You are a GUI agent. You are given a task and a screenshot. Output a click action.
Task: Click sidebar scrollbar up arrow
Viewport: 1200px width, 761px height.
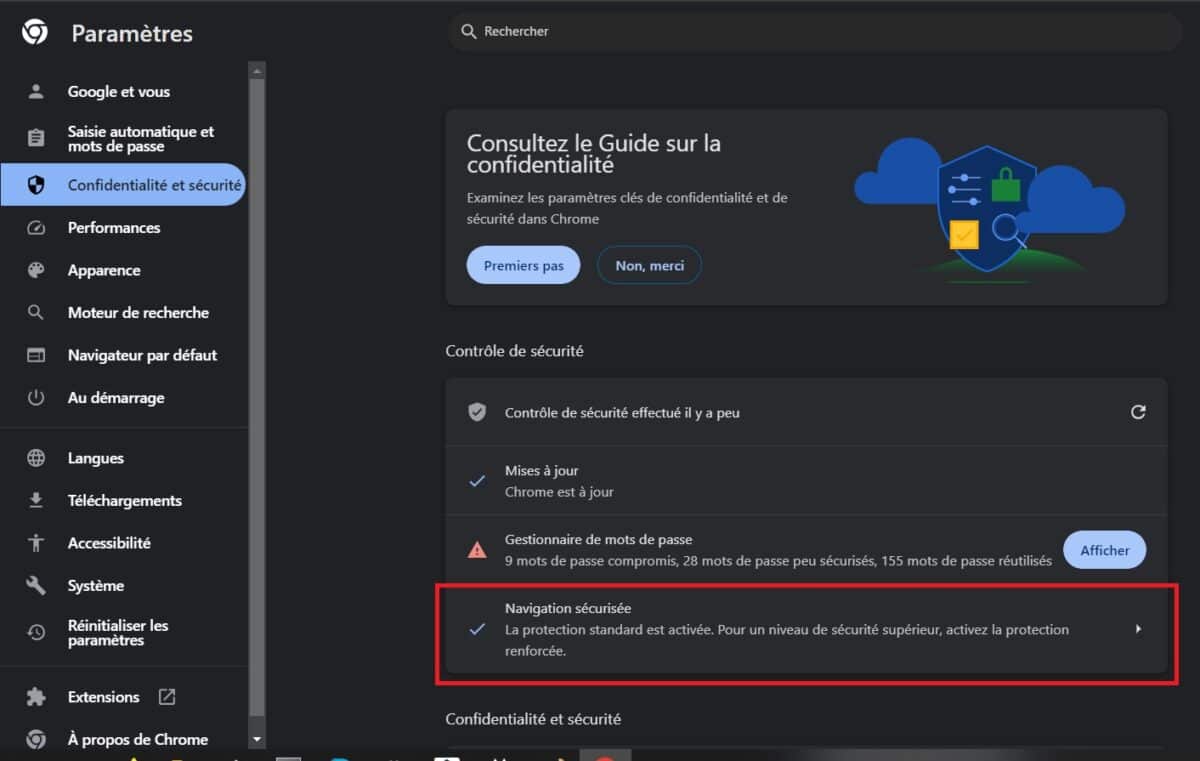[258, 70]
